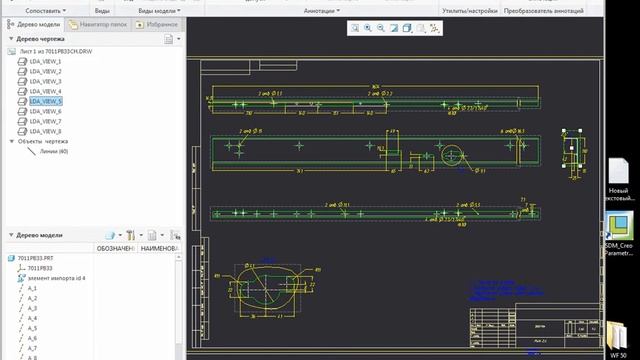Collapse the Дерево модели section

pos(11,235)
